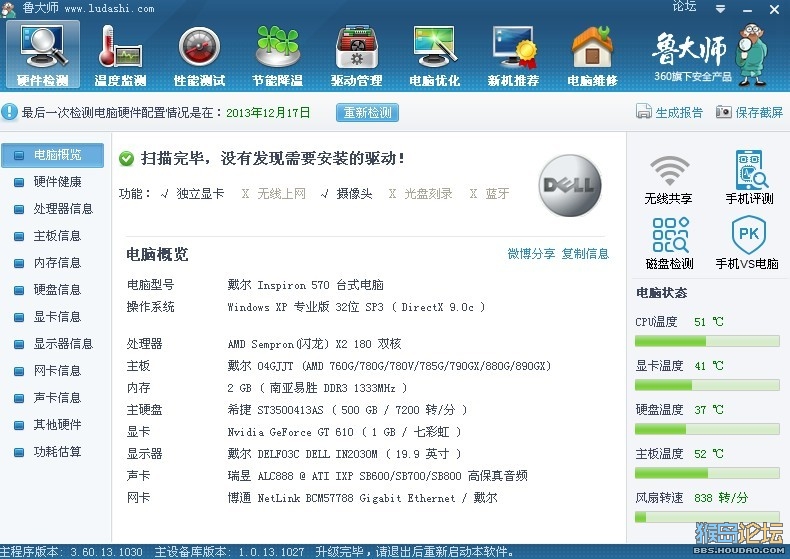
Task: Open 性能测试 performance test gauge icon
Action: click(x=200, y=54)
